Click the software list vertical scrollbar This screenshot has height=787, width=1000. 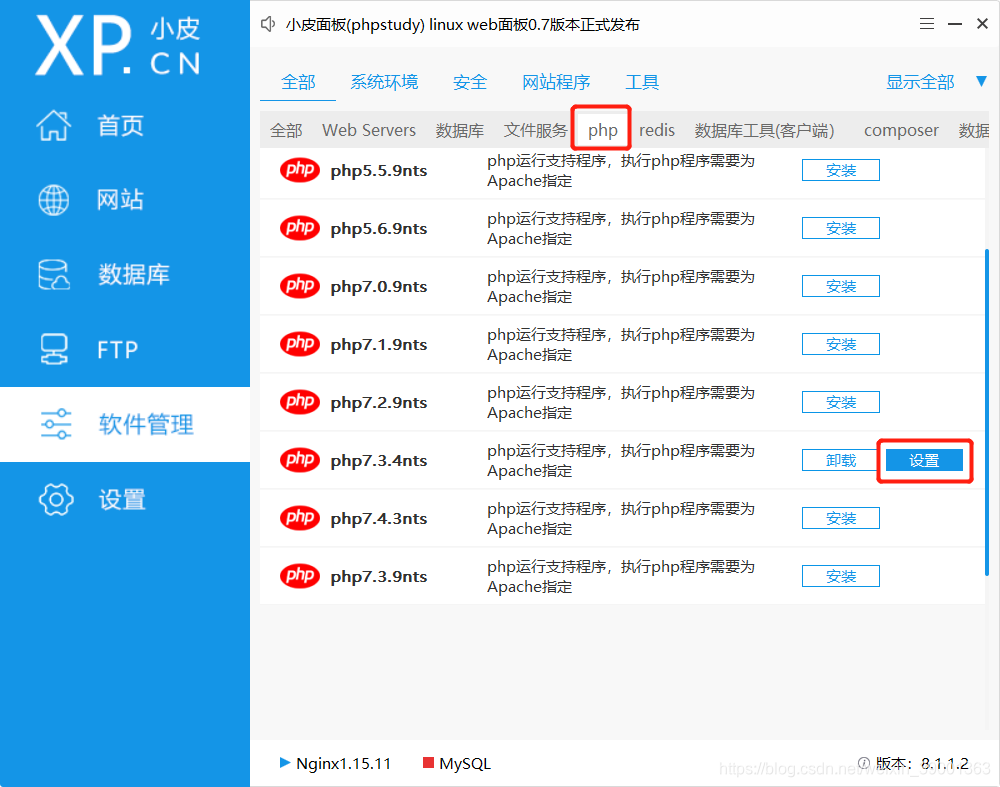click(987, 413)
